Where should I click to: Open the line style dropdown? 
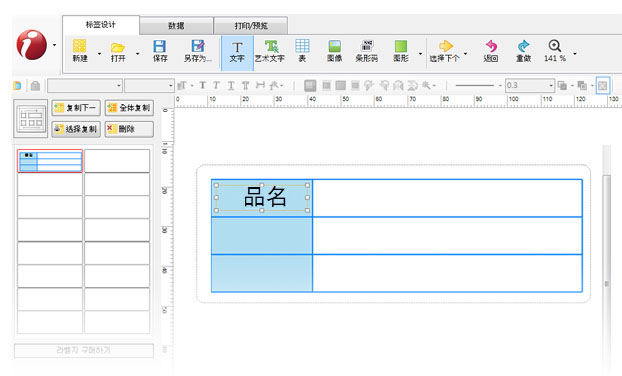(x=500, y=86)
